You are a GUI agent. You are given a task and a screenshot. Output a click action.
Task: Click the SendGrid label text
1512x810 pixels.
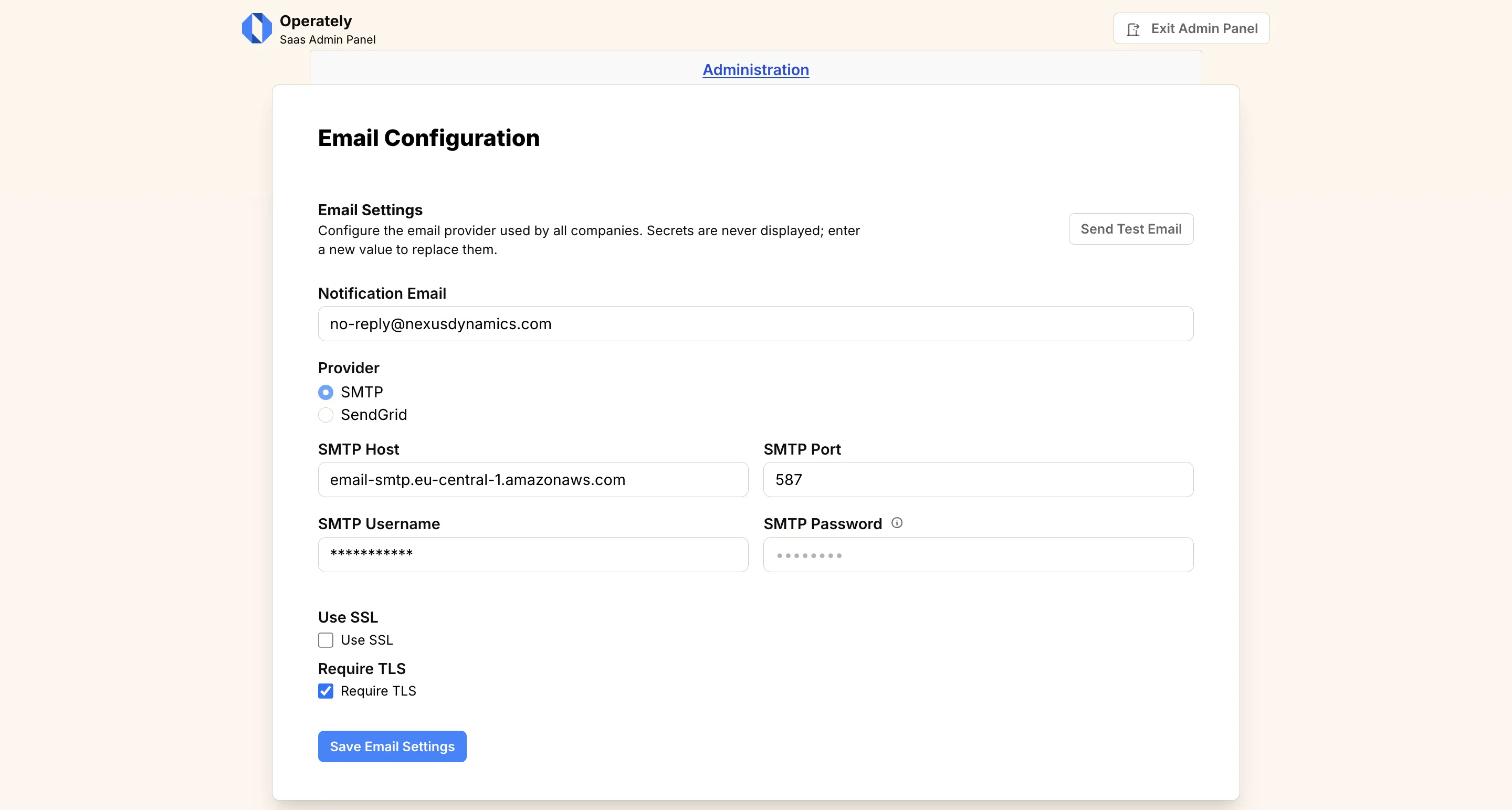[374, 415]
